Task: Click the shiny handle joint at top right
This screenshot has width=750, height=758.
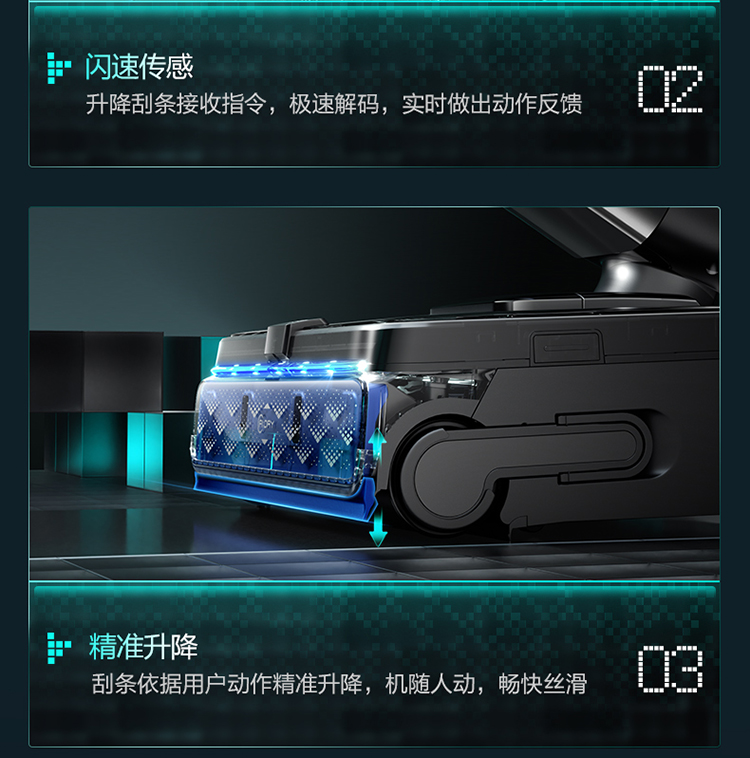Action: [624, 273]
